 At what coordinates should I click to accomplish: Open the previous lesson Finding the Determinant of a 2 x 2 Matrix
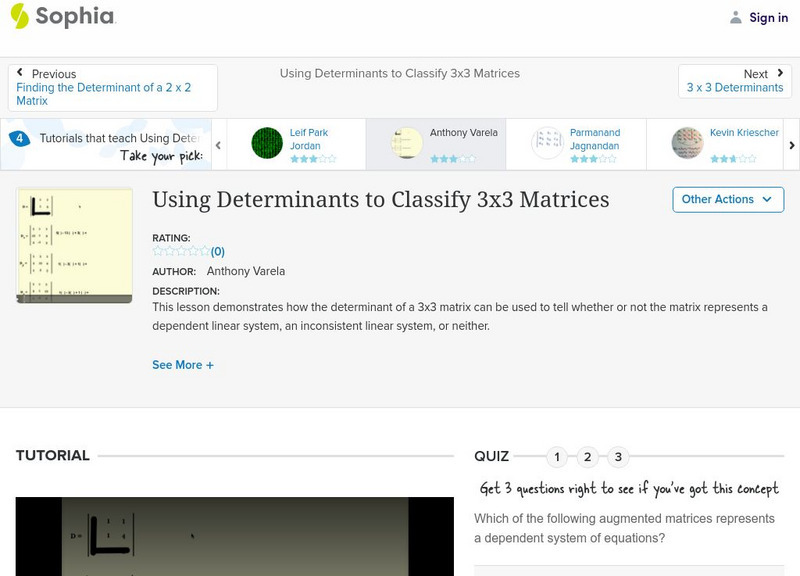click(x=104, y=94)
